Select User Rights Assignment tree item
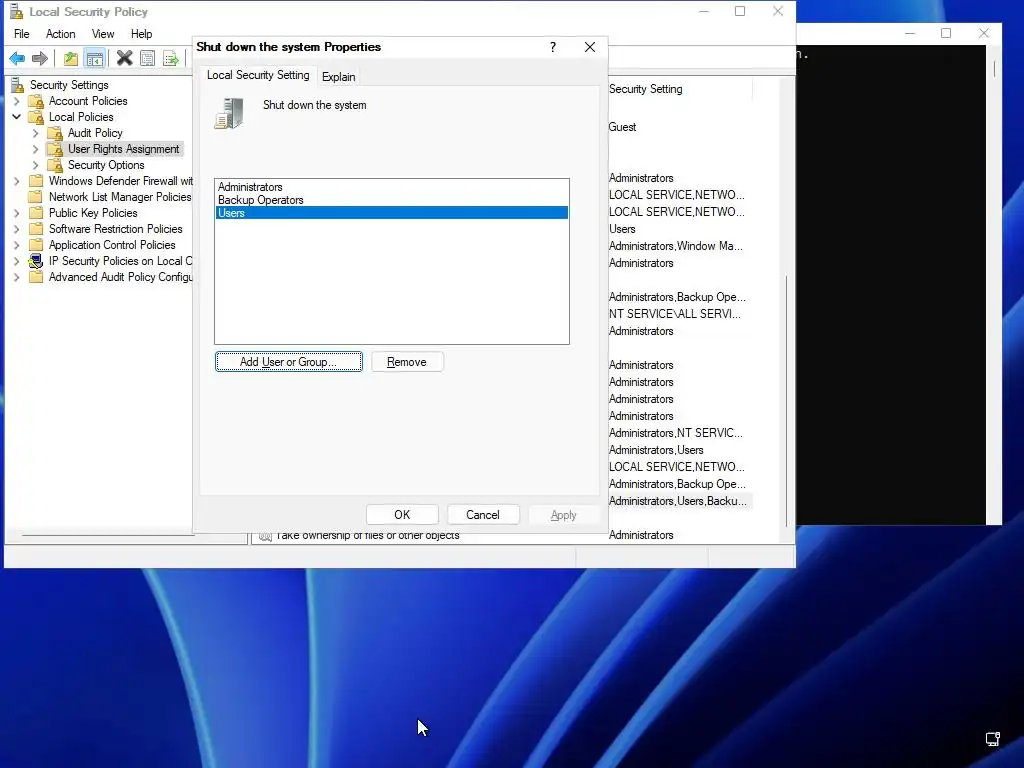This screenshot has width=1024, height=768. tap(123, 149)
